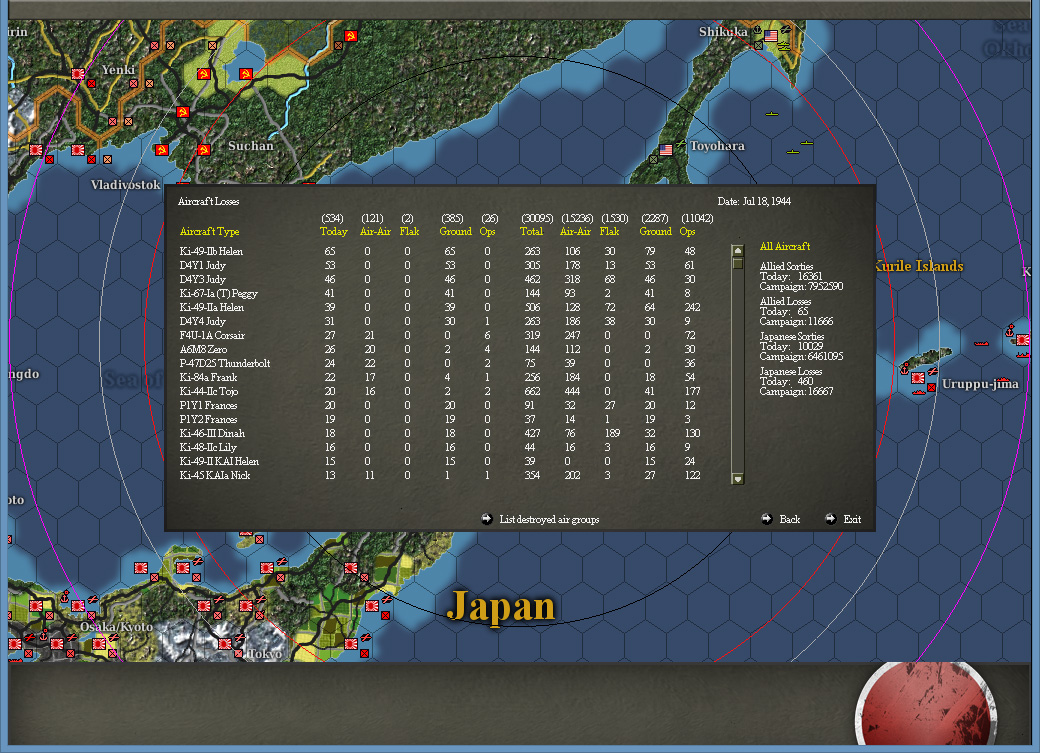
Task: Click the yellow Today column header
Action: pyautogui.click(x=334, y=232)
